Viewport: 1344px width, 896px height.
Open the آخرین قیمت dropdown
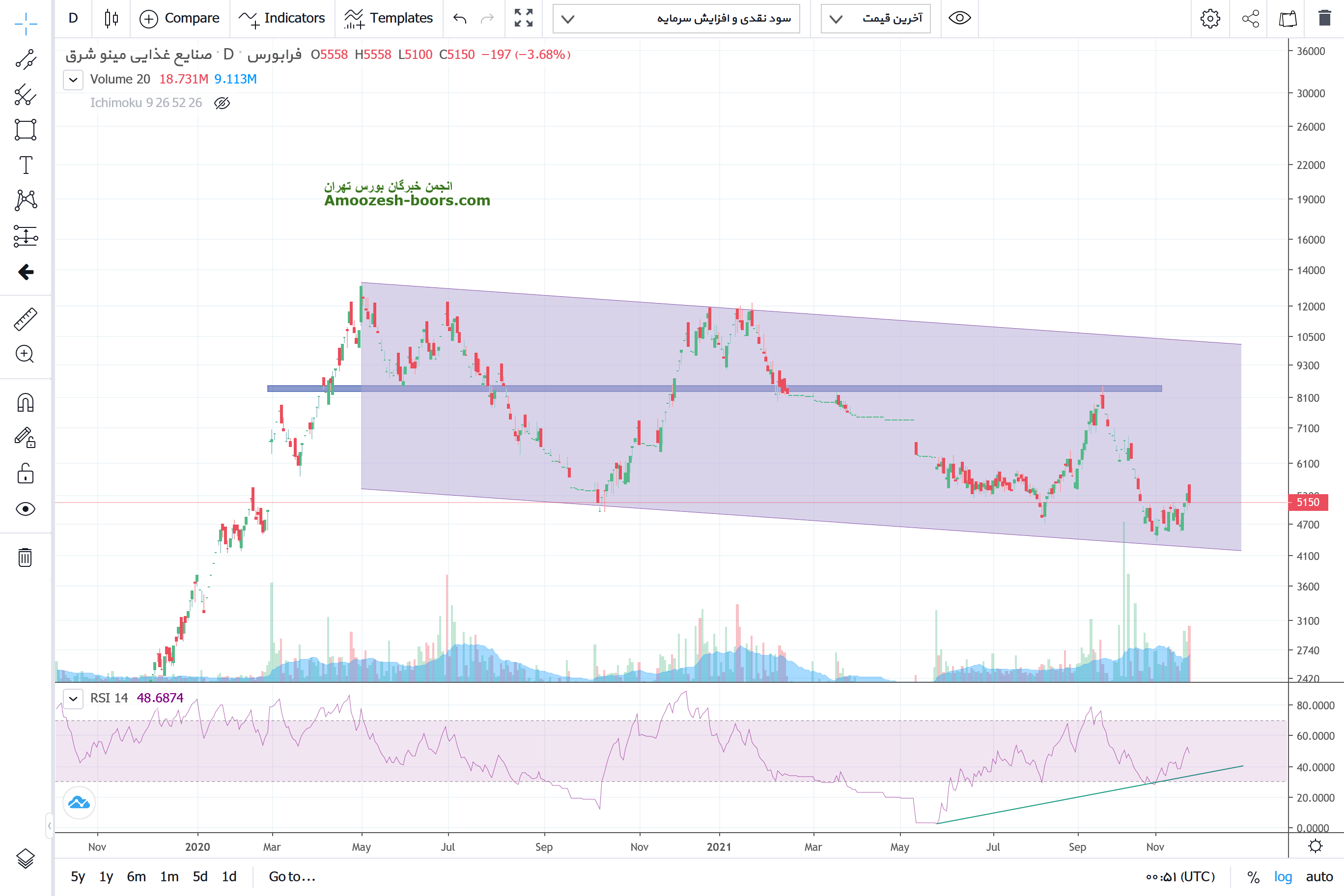[x=875, y=18]
